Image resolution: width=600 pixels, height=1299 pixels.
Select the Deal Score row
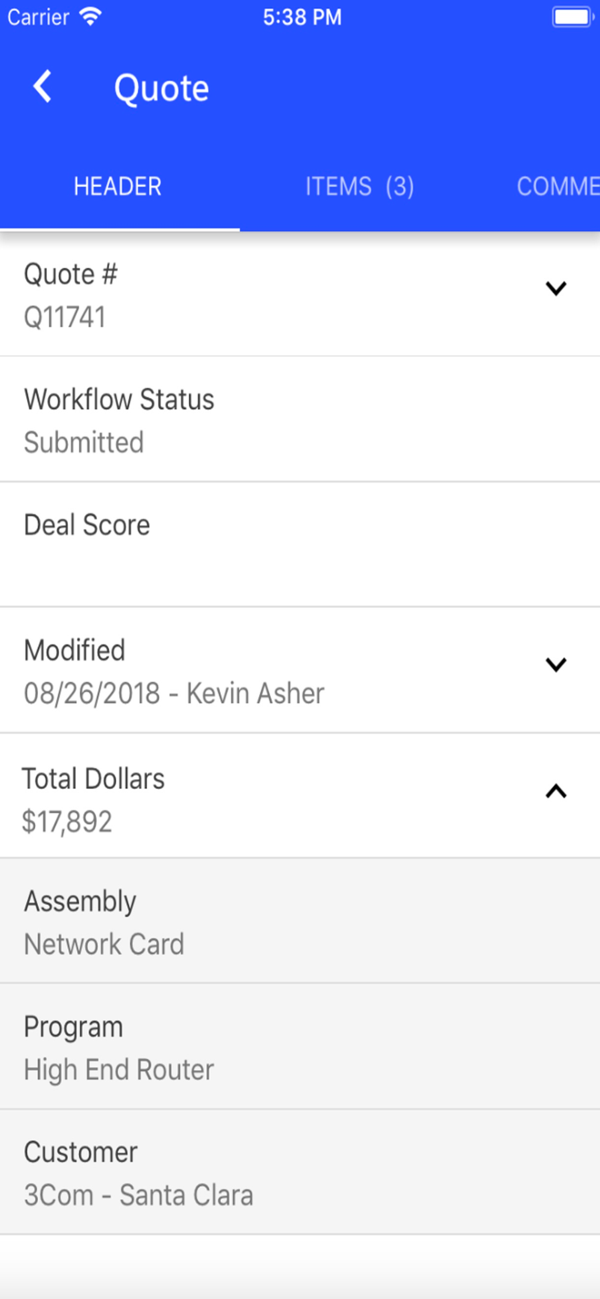(x=300, y=545)
